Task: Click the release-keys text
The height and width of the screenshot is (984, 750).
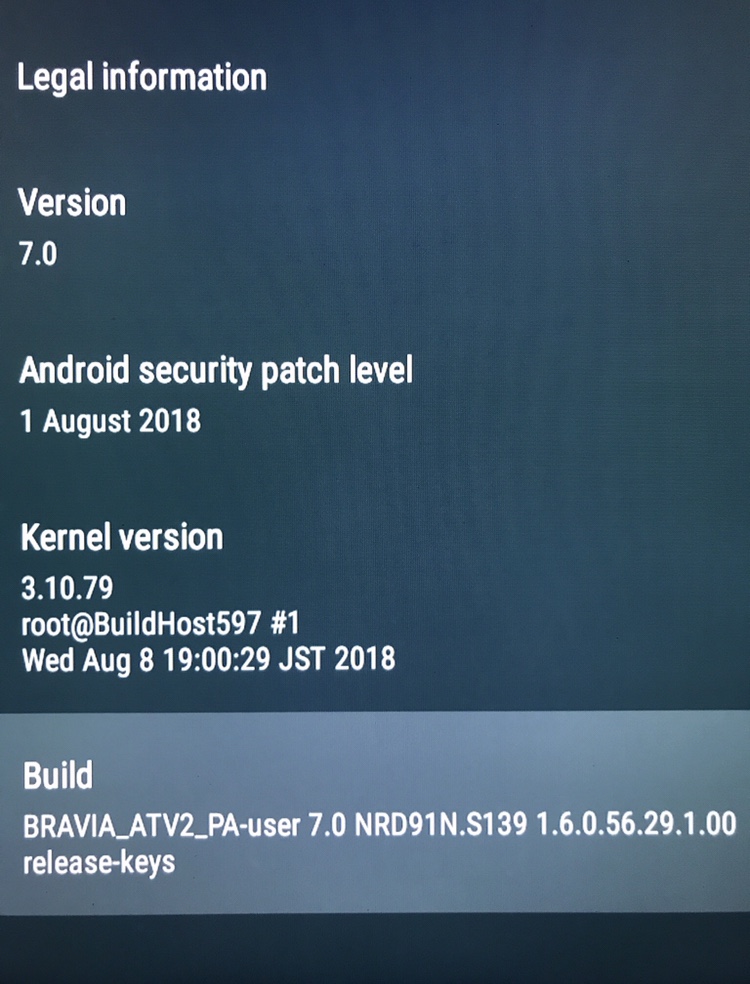Action: (99, 863)
